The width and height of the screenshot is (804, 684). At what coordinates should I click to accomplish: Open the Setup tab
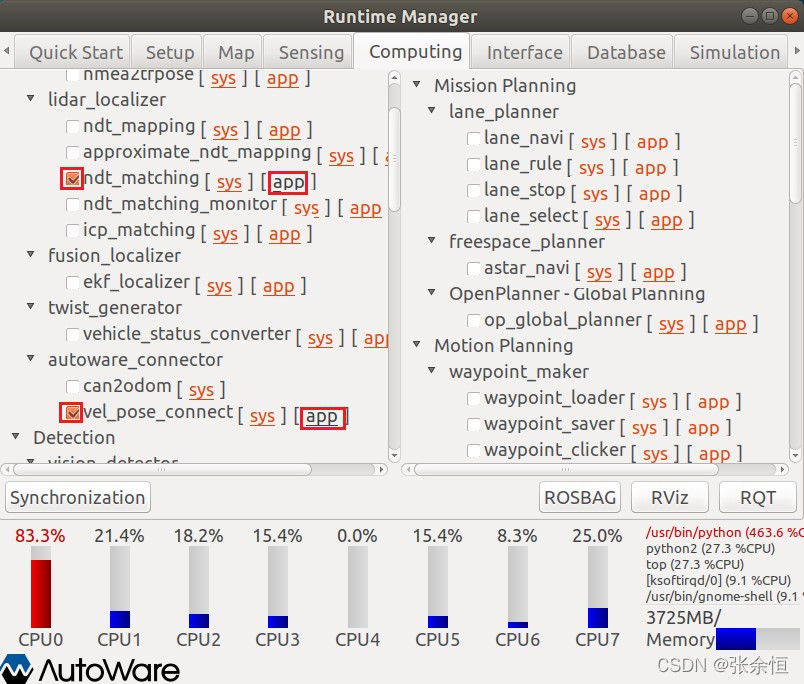pyautogui.click(x=167, y=52)
